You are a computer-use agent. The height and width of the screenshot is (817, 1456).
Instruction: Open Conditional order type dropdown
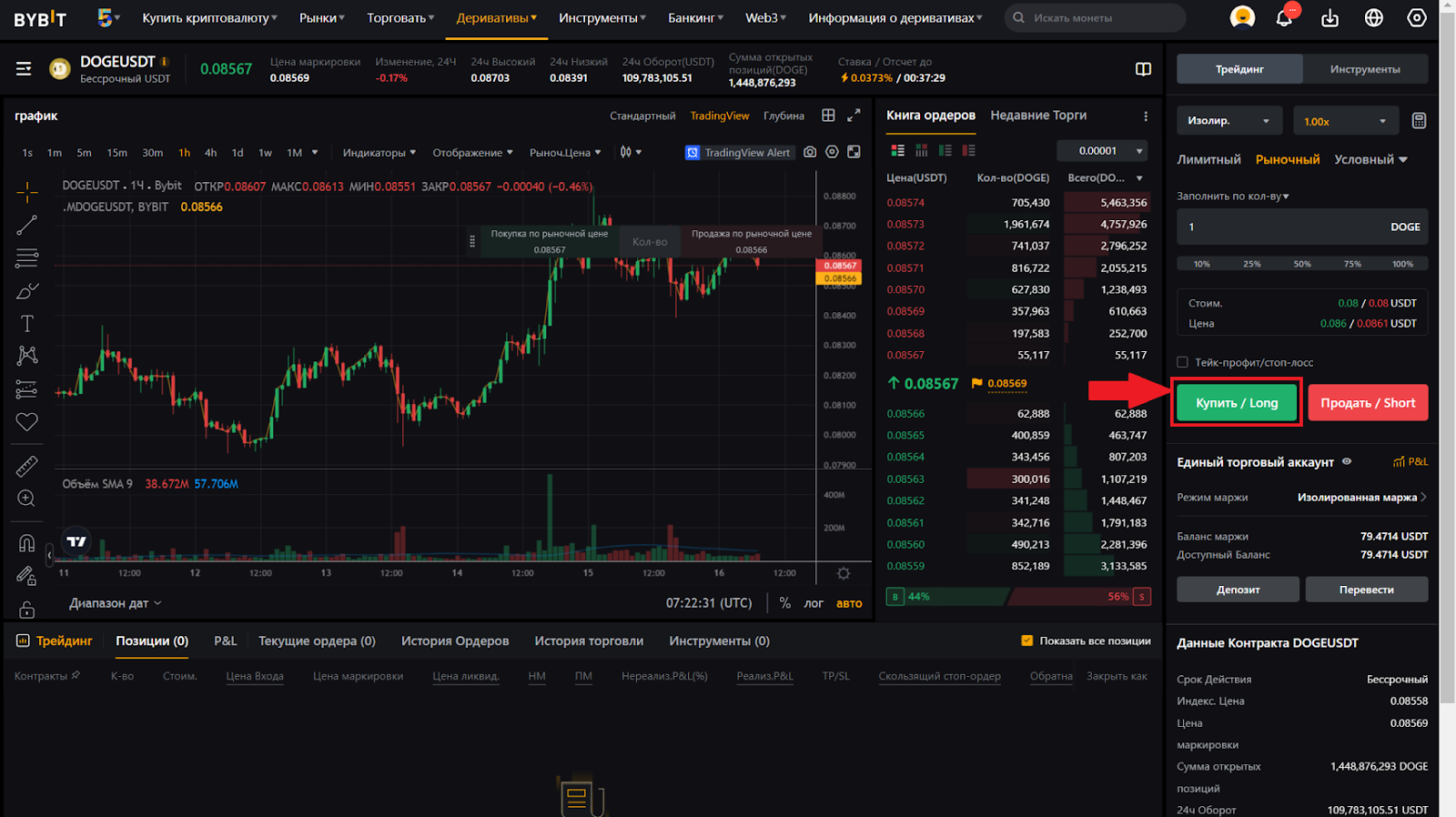[1370, 159]
